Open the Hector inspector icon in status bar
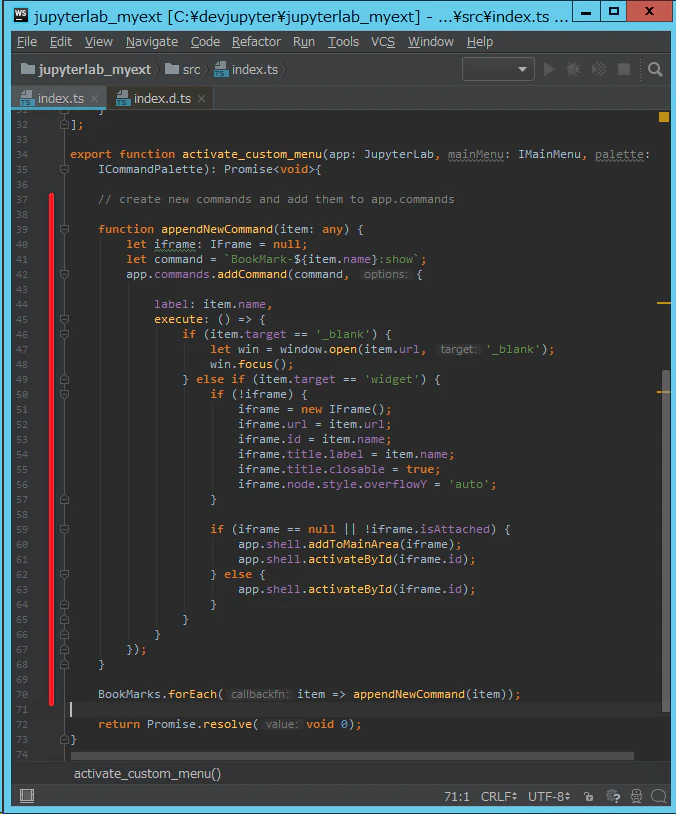 tap(637, 796)
